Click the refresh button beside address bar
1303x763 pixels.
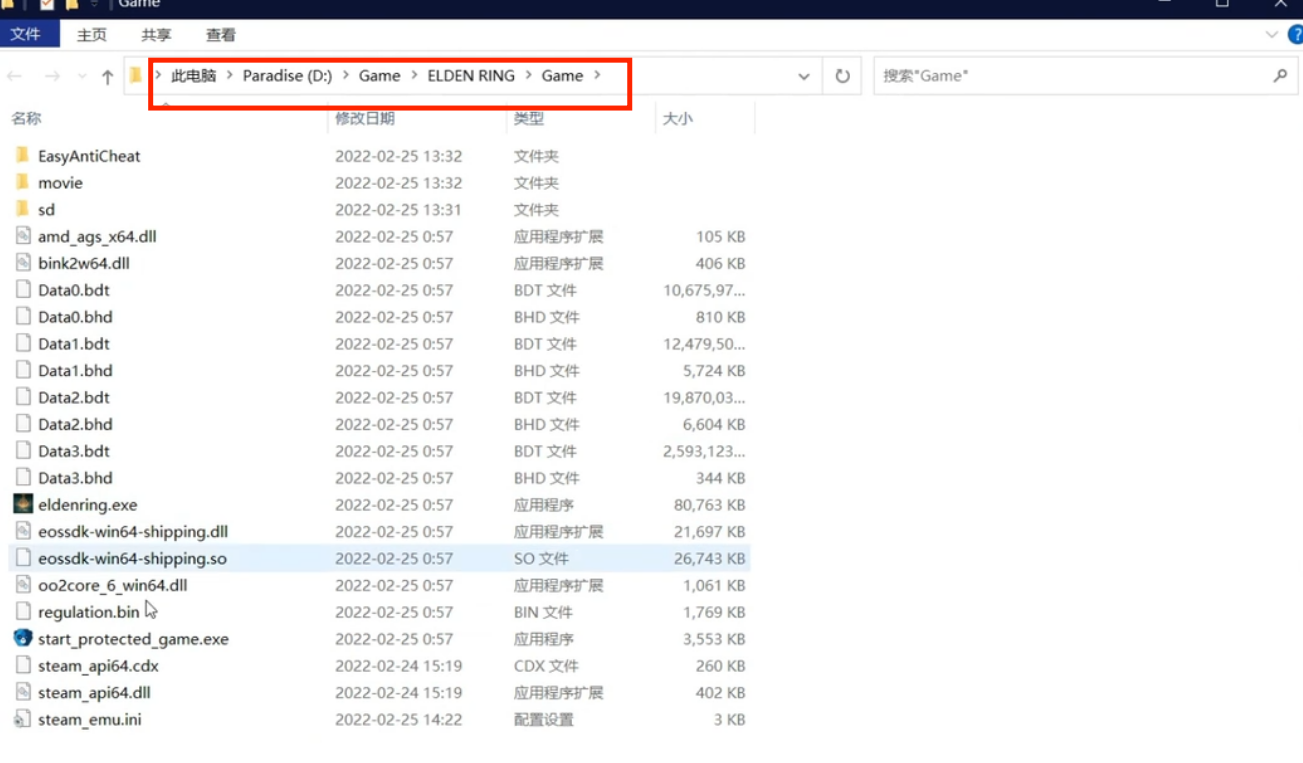(x=842, y=76)
